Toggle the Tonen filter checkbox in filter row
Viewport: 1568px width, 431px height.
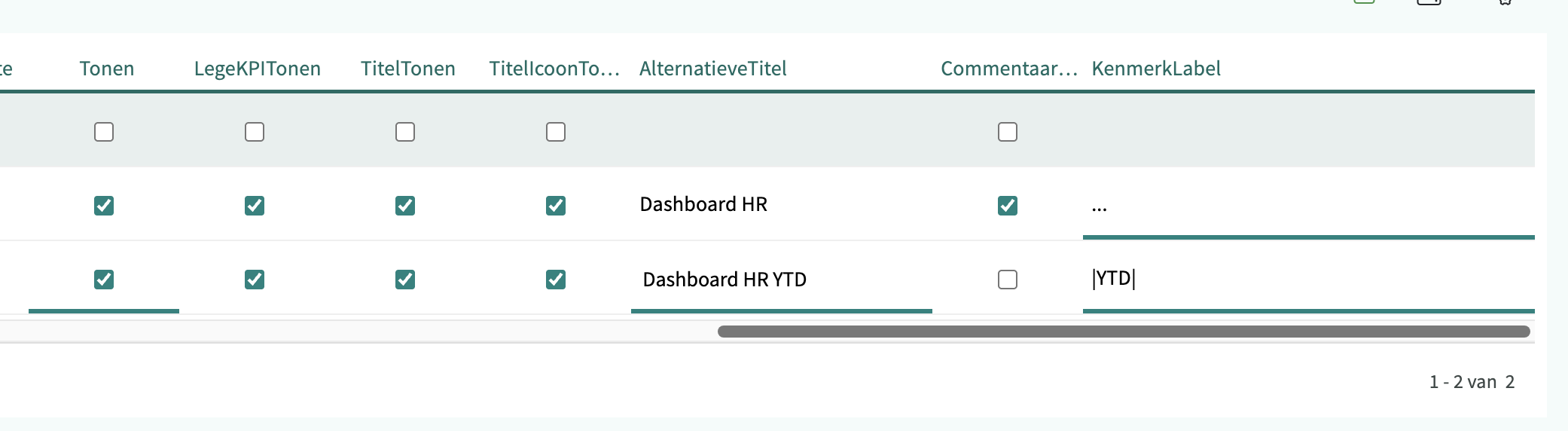tap(104, 132)
